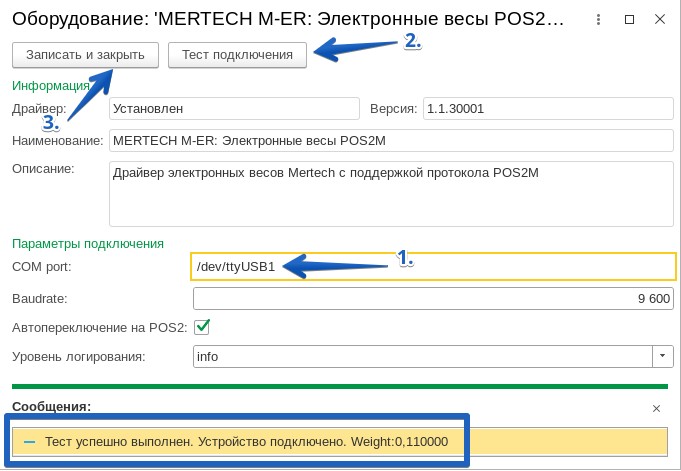This screenshot has height=471, width=681.
Task: Focus the COM port input field
Action: click(433, 266)
